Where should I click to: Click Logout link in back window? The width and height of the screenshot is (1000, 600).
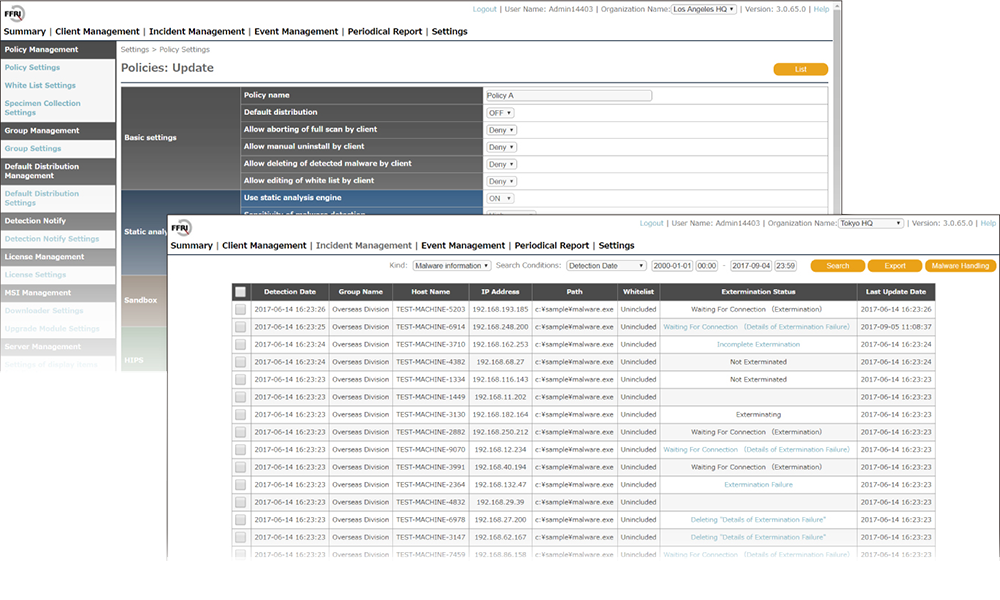point(485,10)
